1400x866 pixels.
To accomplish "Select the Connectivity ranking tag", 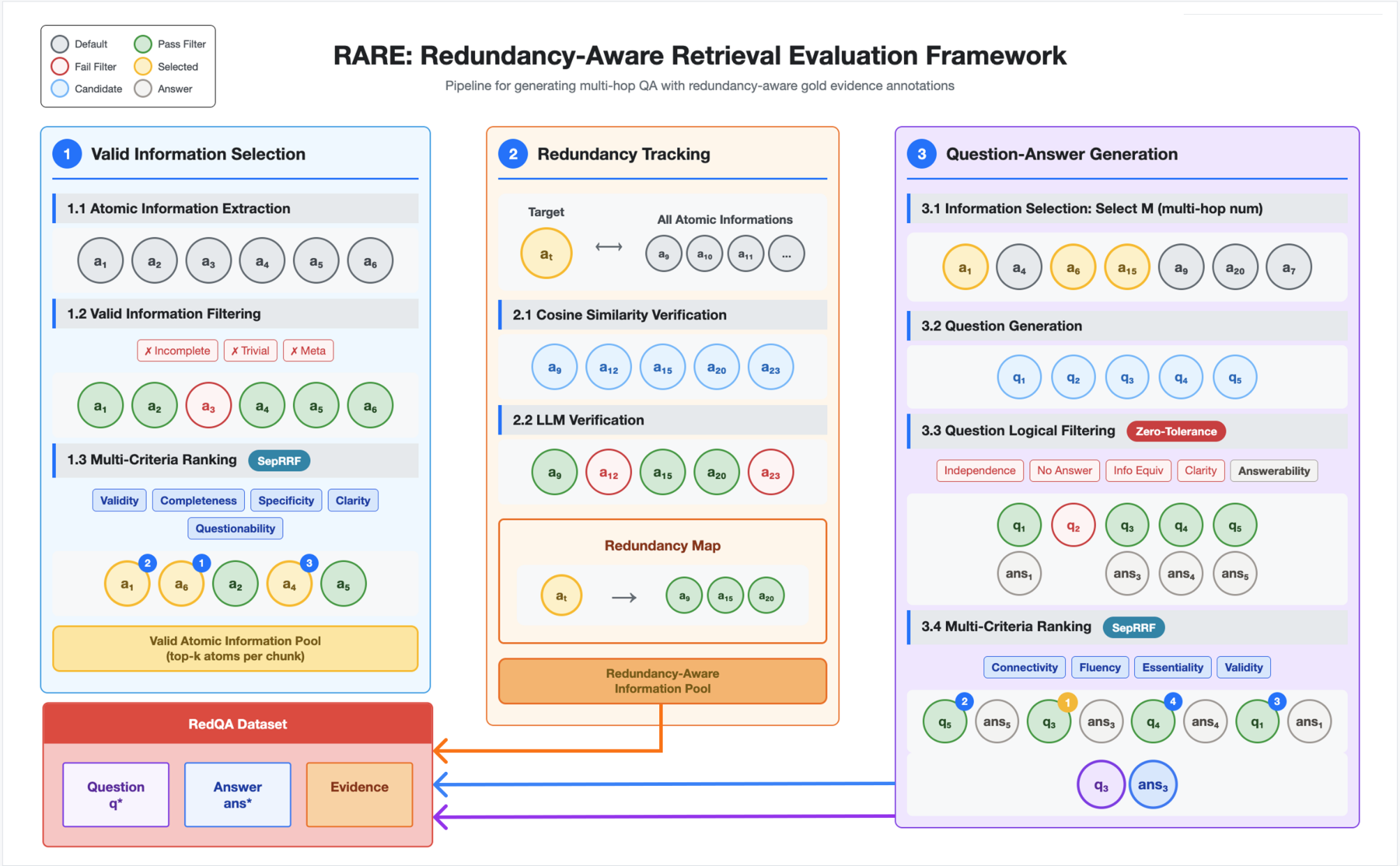I will click(x=1024, y=667).
